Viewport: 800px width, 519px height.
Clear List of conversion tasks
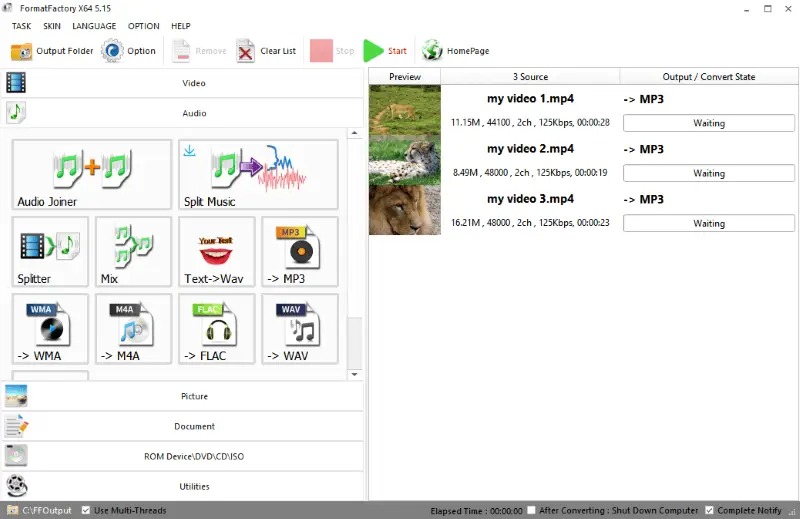[266, 51]
